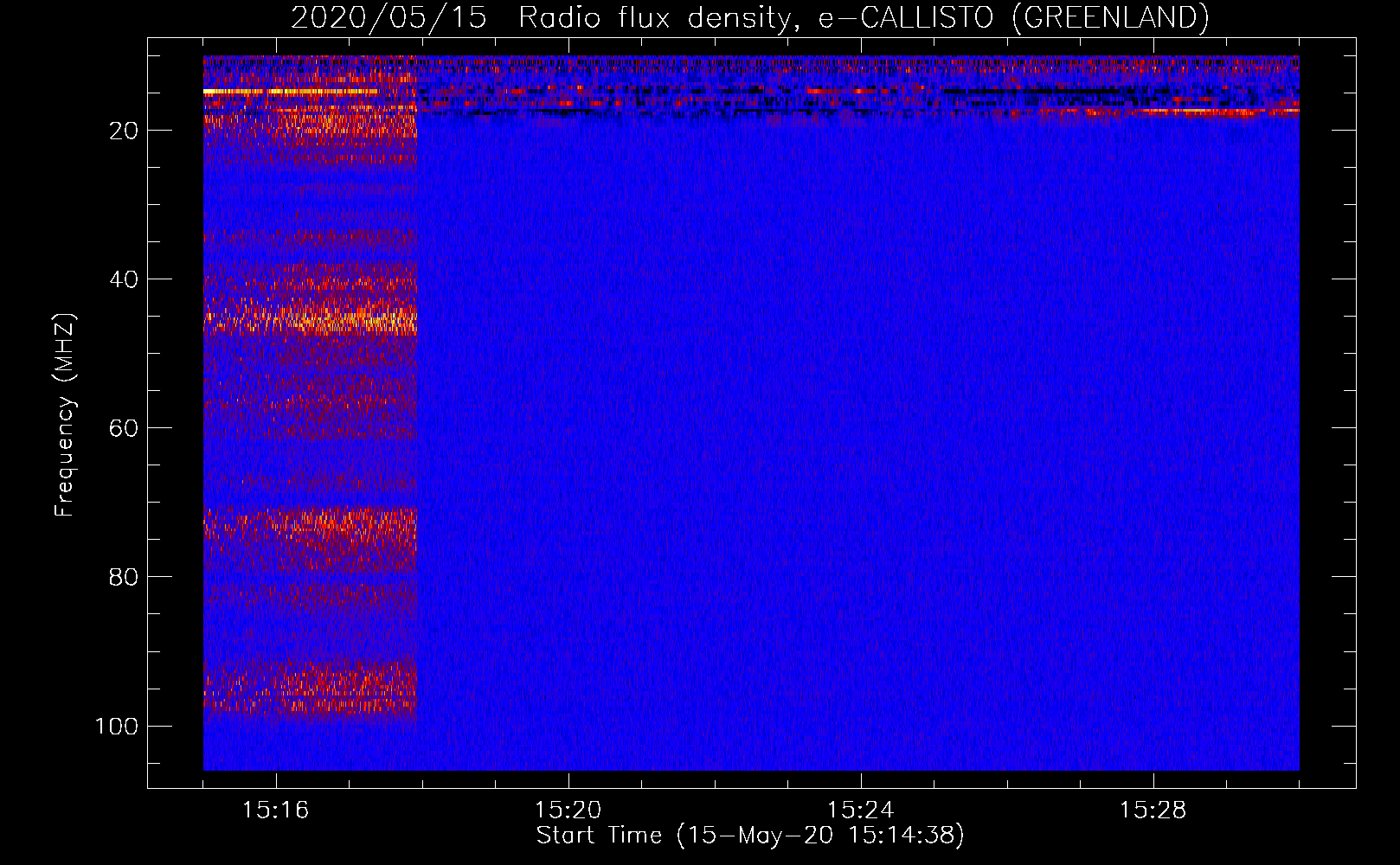Click the 80 MHz frequency tick label

pyautogui.click(x=124, y=577)
